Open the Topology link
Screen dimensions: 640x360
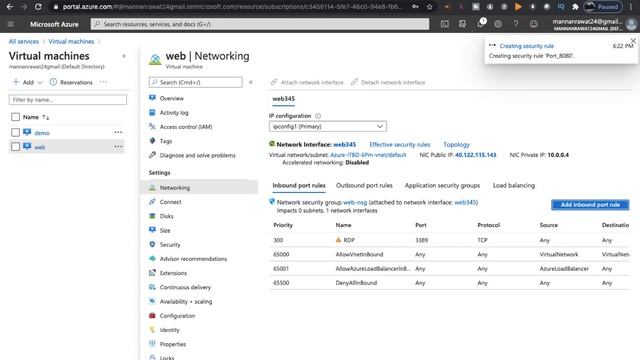pyautogui.click(x=456, y=144)
